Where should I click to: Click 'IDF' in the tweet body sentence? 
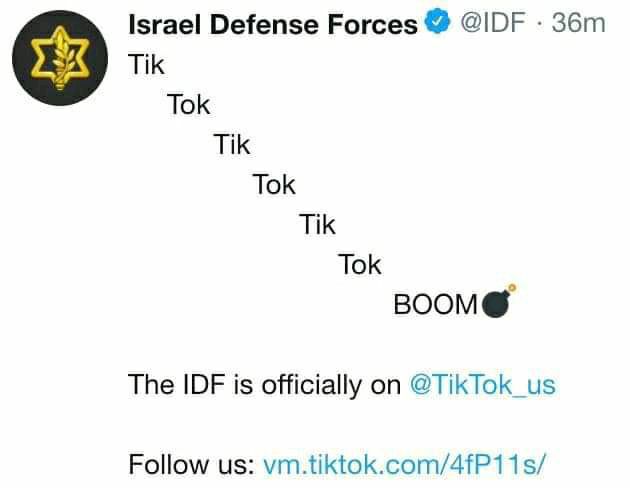coord(204,384)
